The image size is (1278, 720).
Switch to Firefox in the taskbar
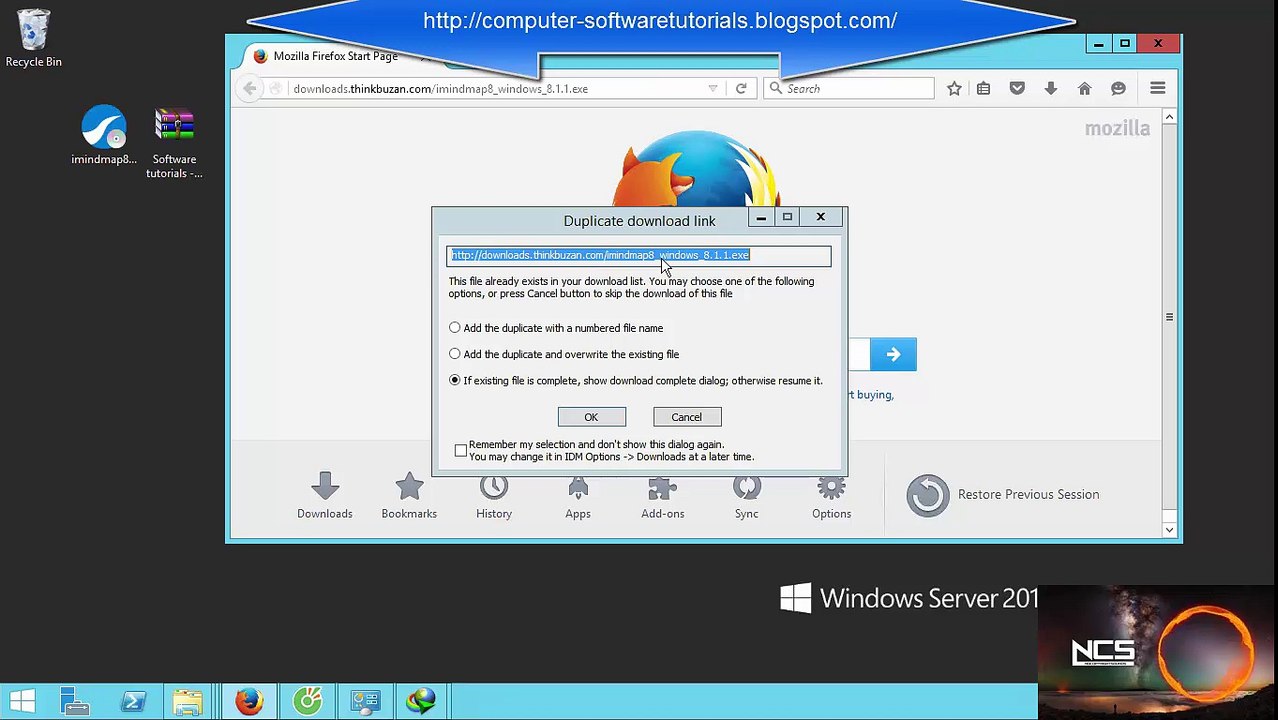coord(249,701)
